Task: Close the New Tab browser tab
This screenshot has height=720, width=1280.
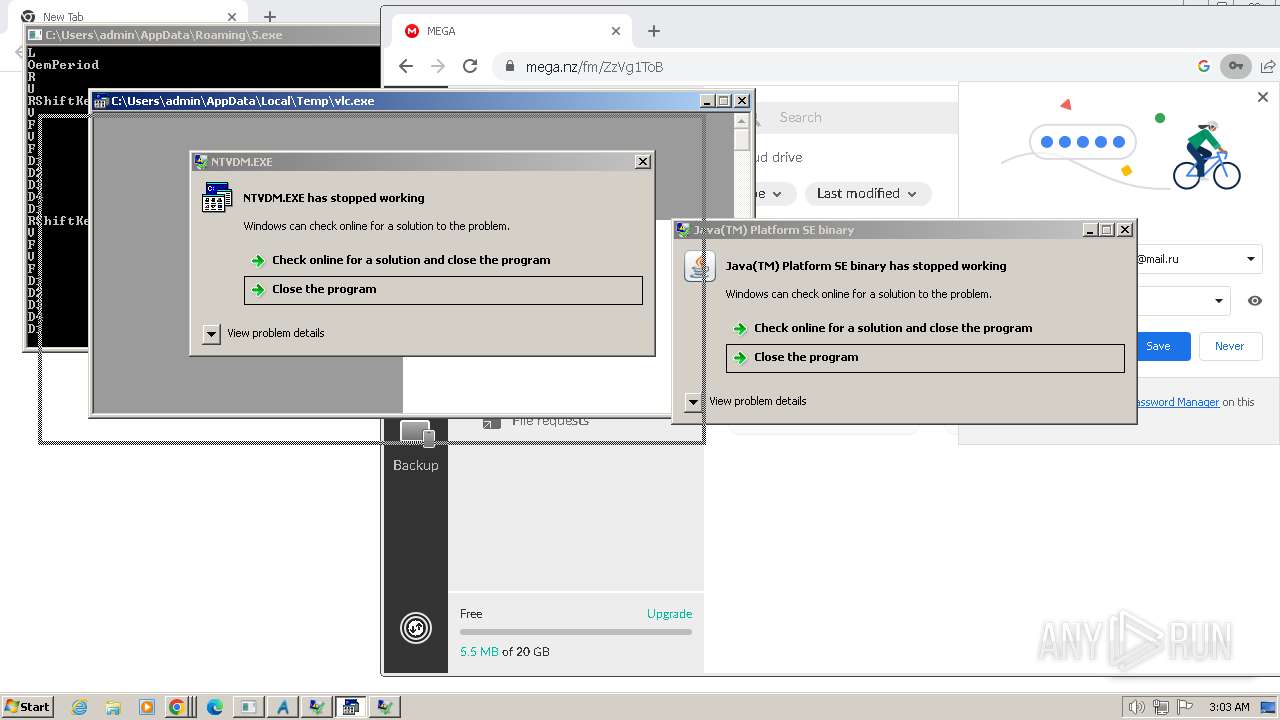Action: click(x=232, y=17)
